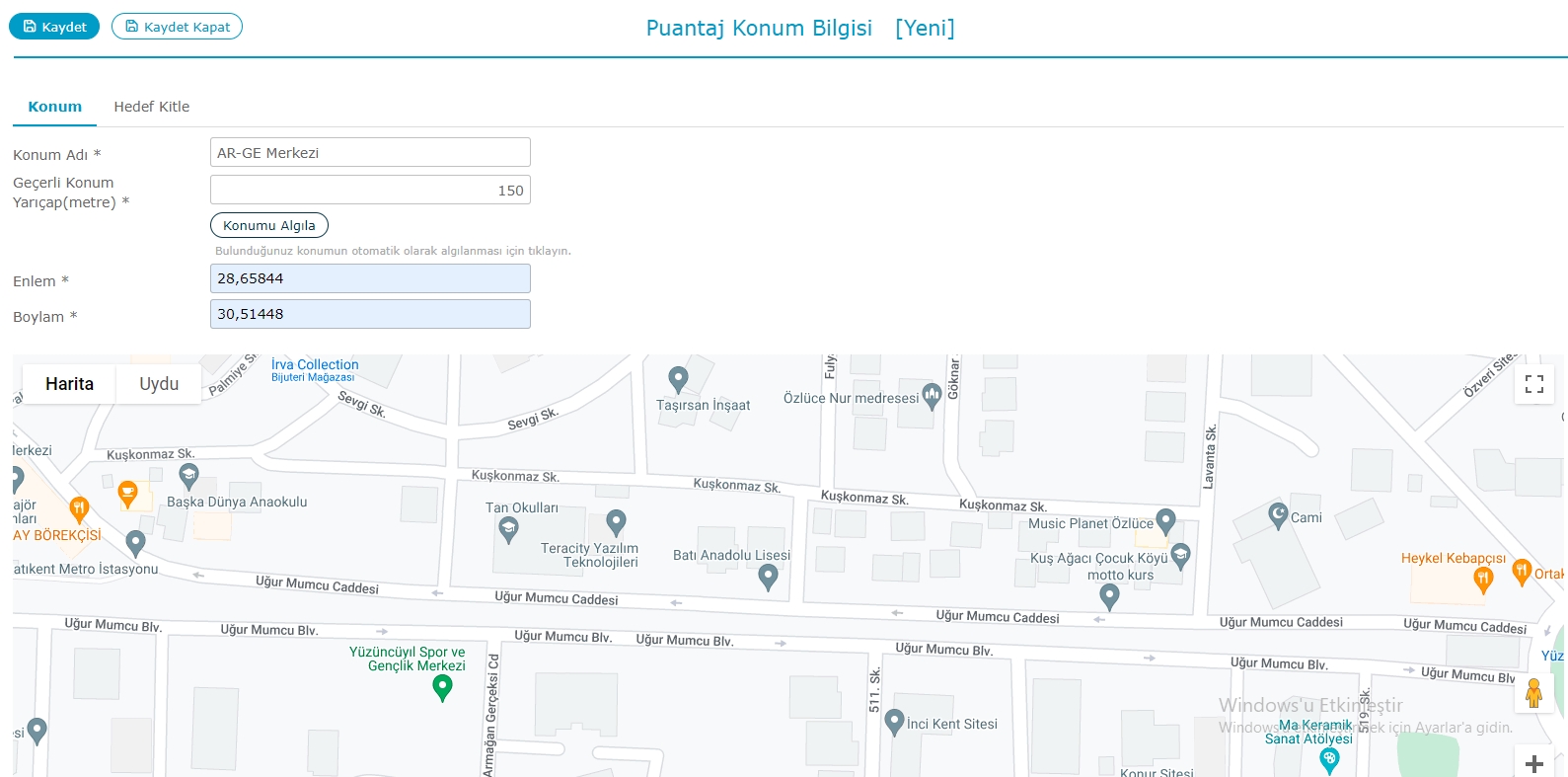The image size is (1568, 777).
Task: Click the Enlem latitude input field
Action: pos(370,278)
